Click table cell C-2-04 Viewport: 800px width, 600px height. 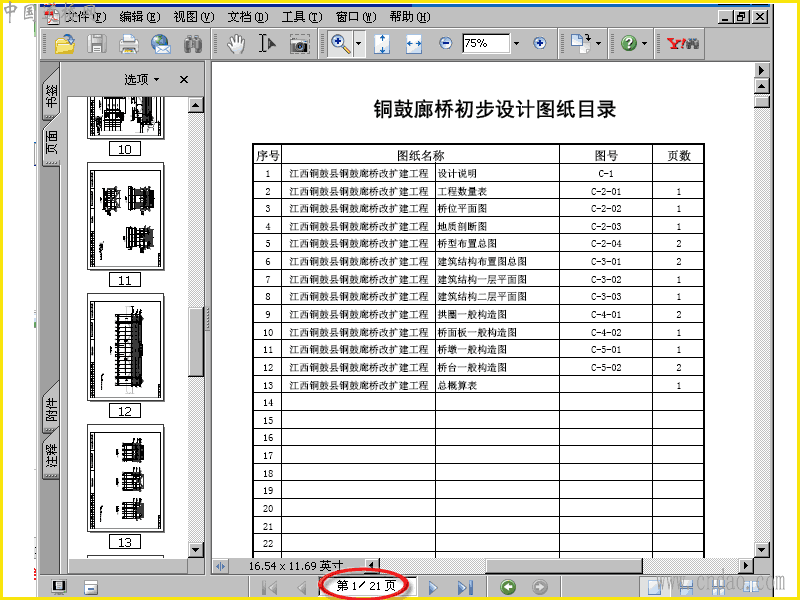pos(606,243)
